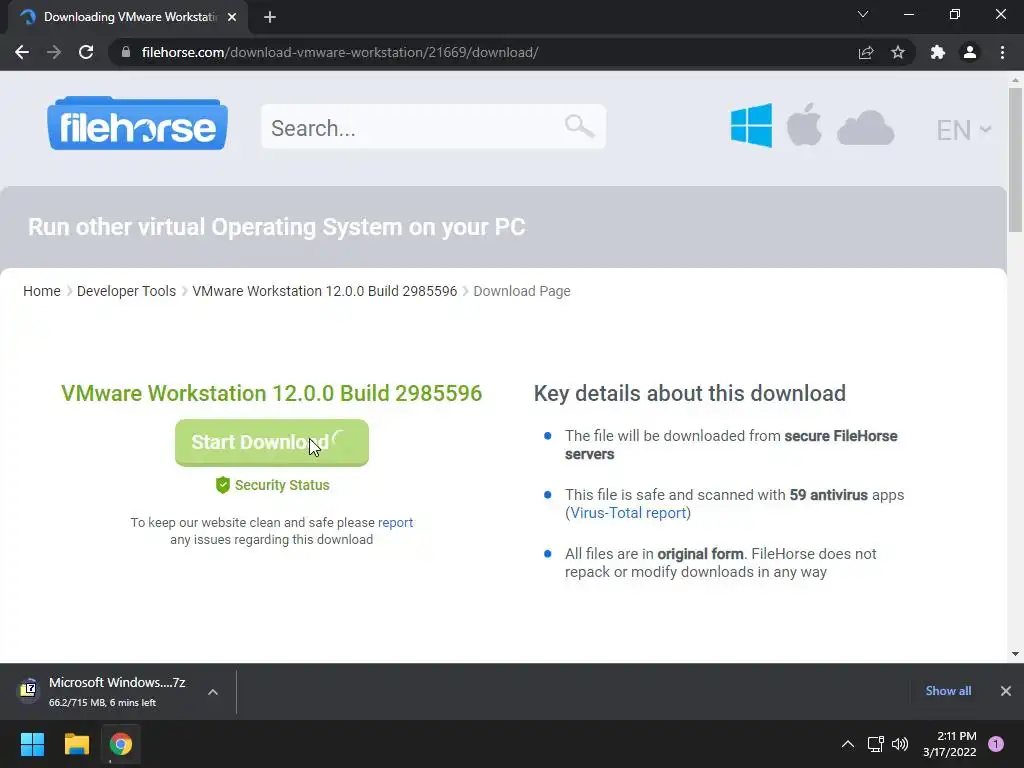The image size is (1024, 768).
Task: Open network status tray icon
Action: click(x=875, y=744)
